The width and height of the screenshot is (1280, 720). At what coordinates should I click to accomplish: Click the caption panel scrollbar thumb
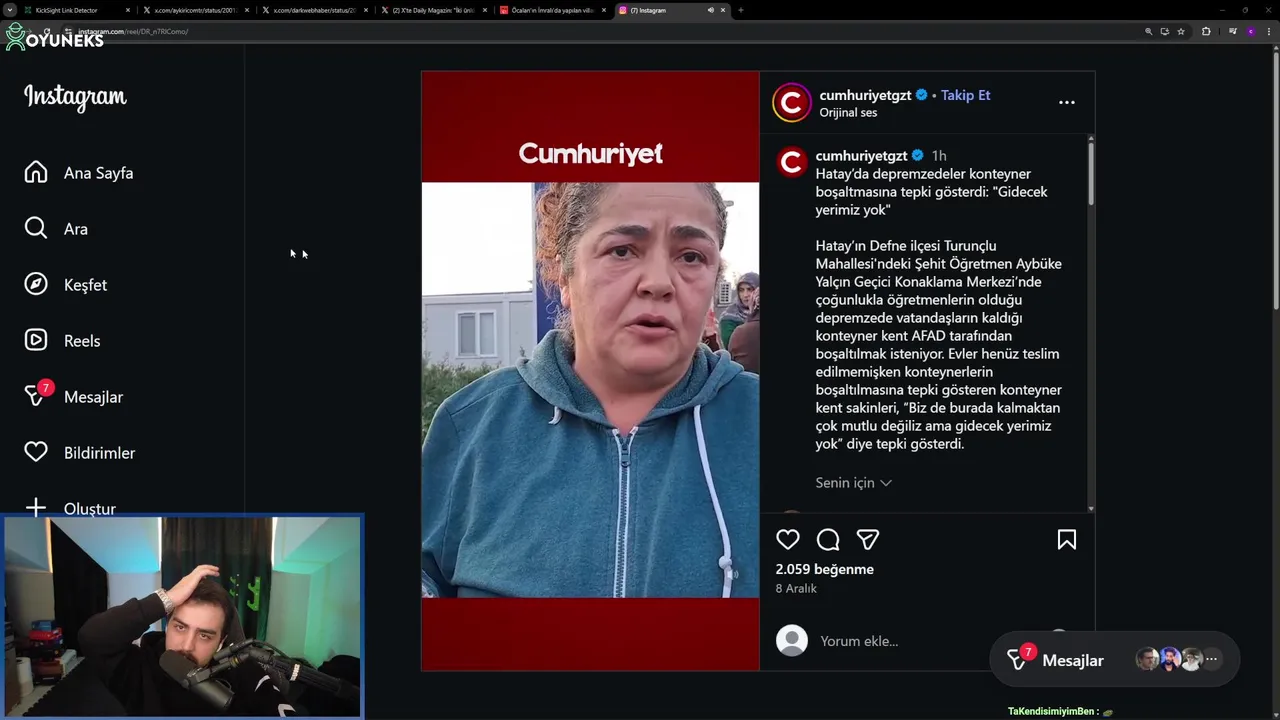pos(1090,176)
